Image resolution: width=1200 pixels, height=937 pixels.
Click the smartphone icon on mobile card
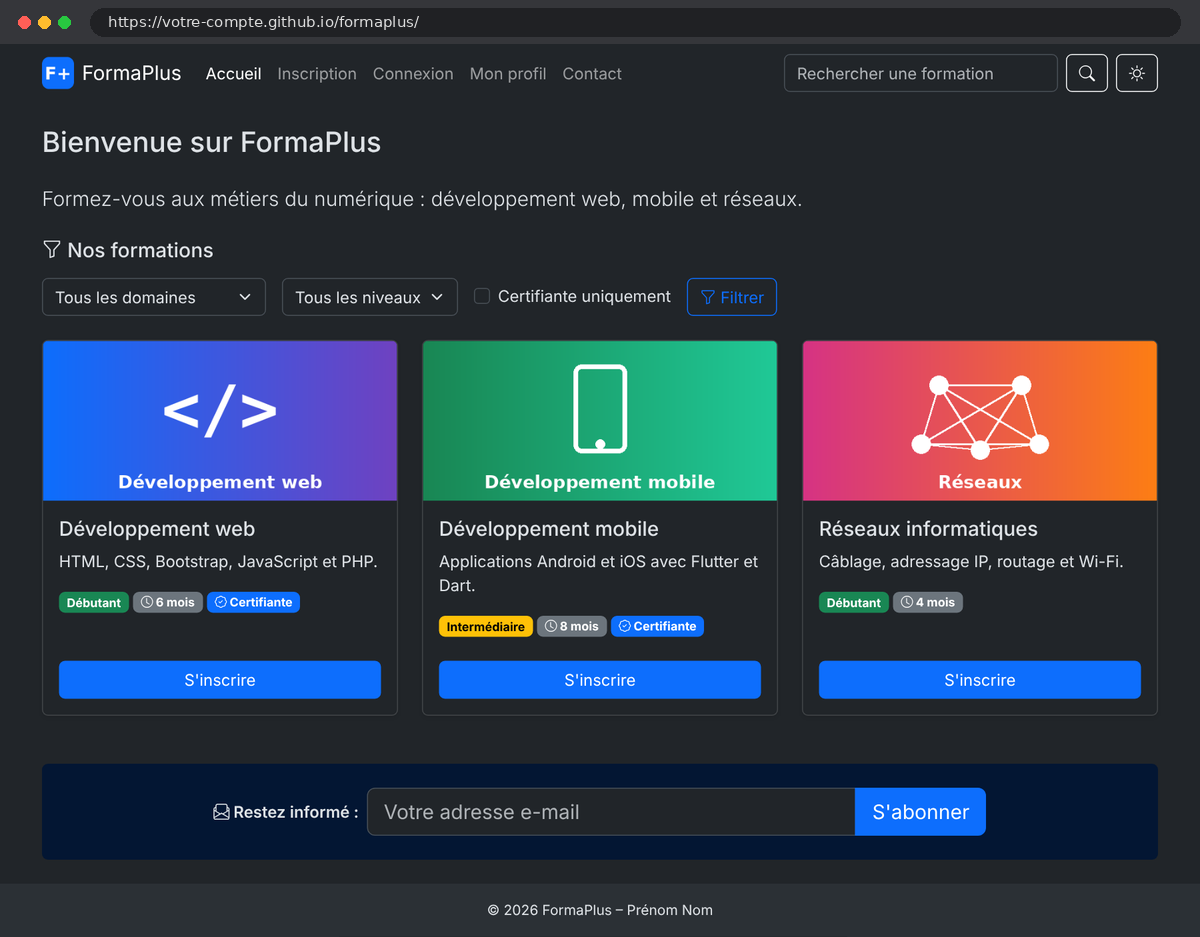600,408
